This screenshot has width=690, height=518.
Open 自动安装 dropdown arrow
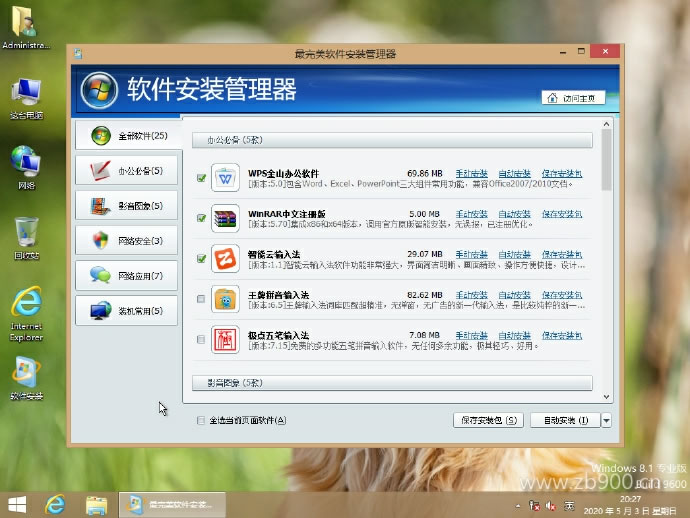pyautogui.click(x=606, y=420)
